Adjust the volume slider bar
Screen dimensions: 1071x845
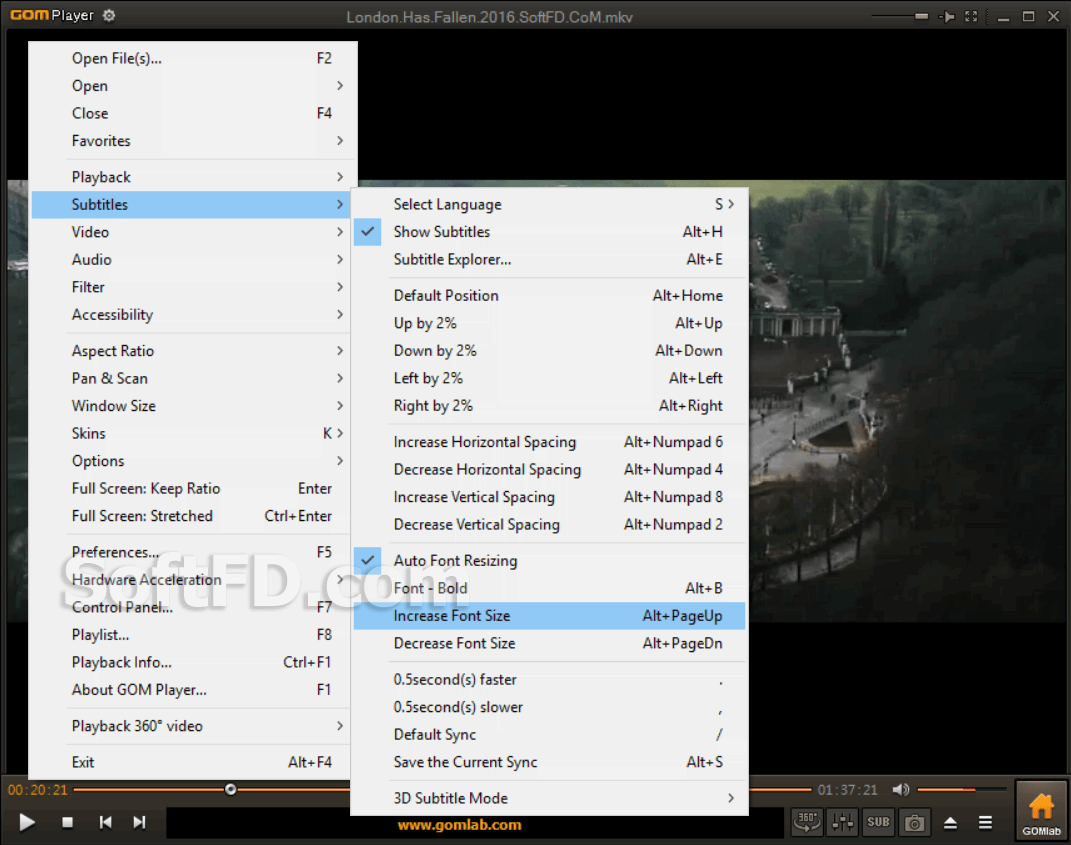962,790
